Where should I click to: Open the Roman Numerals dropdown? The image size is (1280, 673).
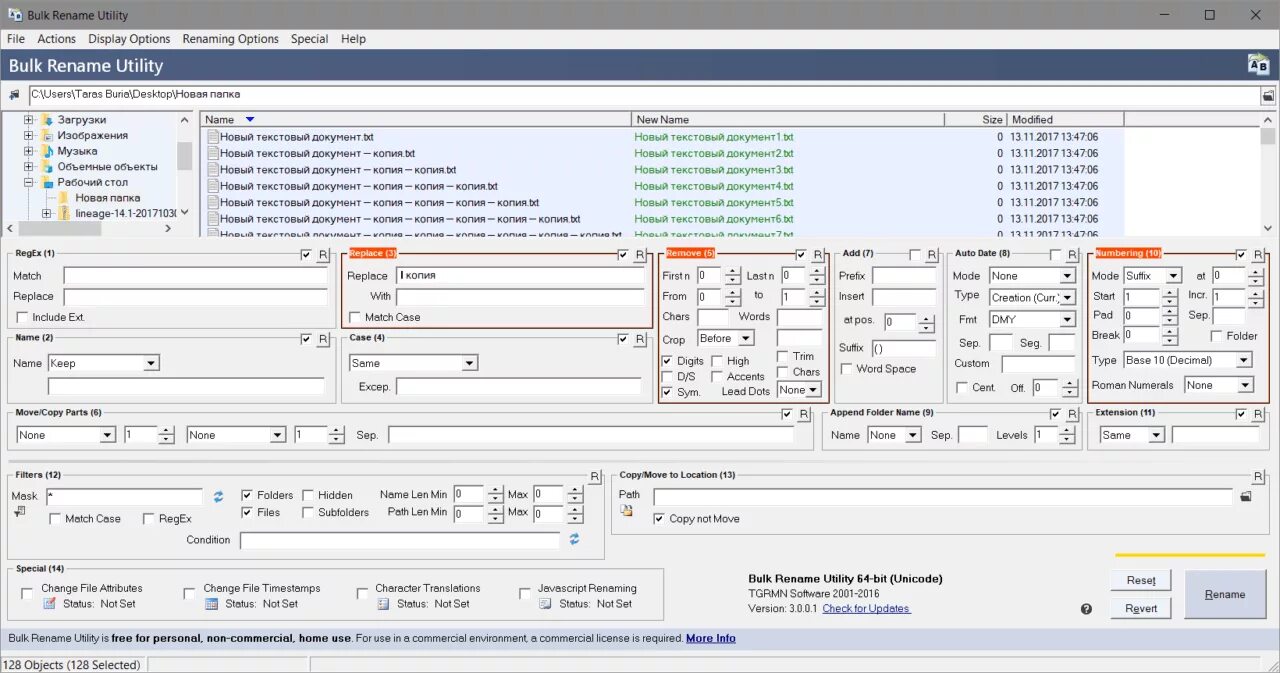(x=1245, y=385)
